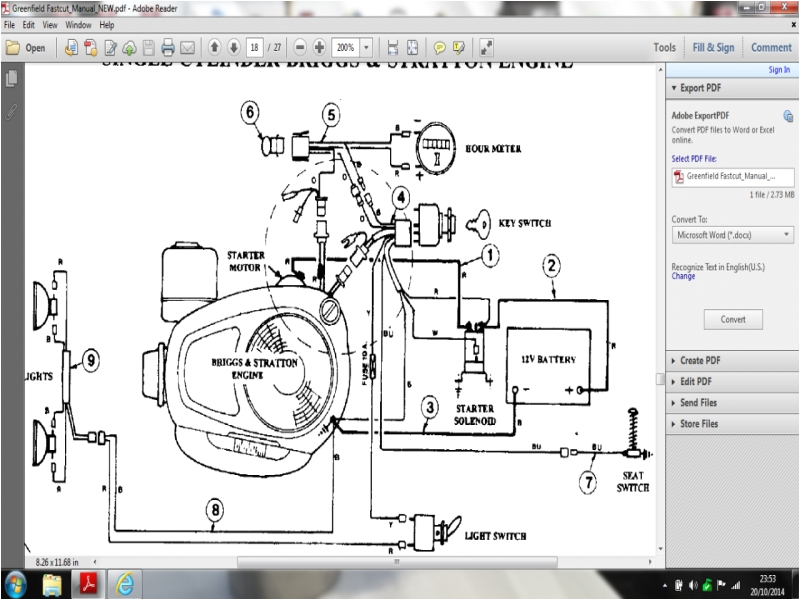Go to next page with down arrow
The image size is (800, 600).
coord(234,47)
